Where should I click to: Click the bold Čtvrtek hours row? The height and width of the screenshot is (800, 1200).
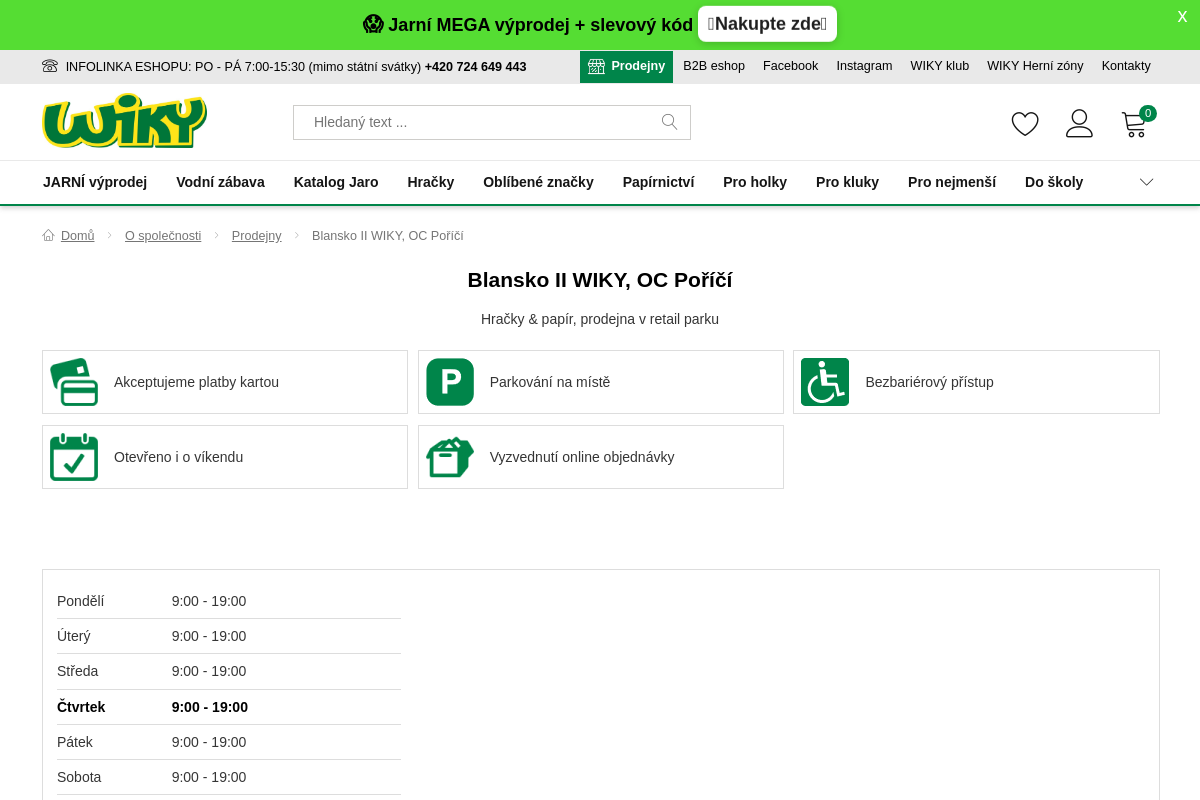pos(229,707)
